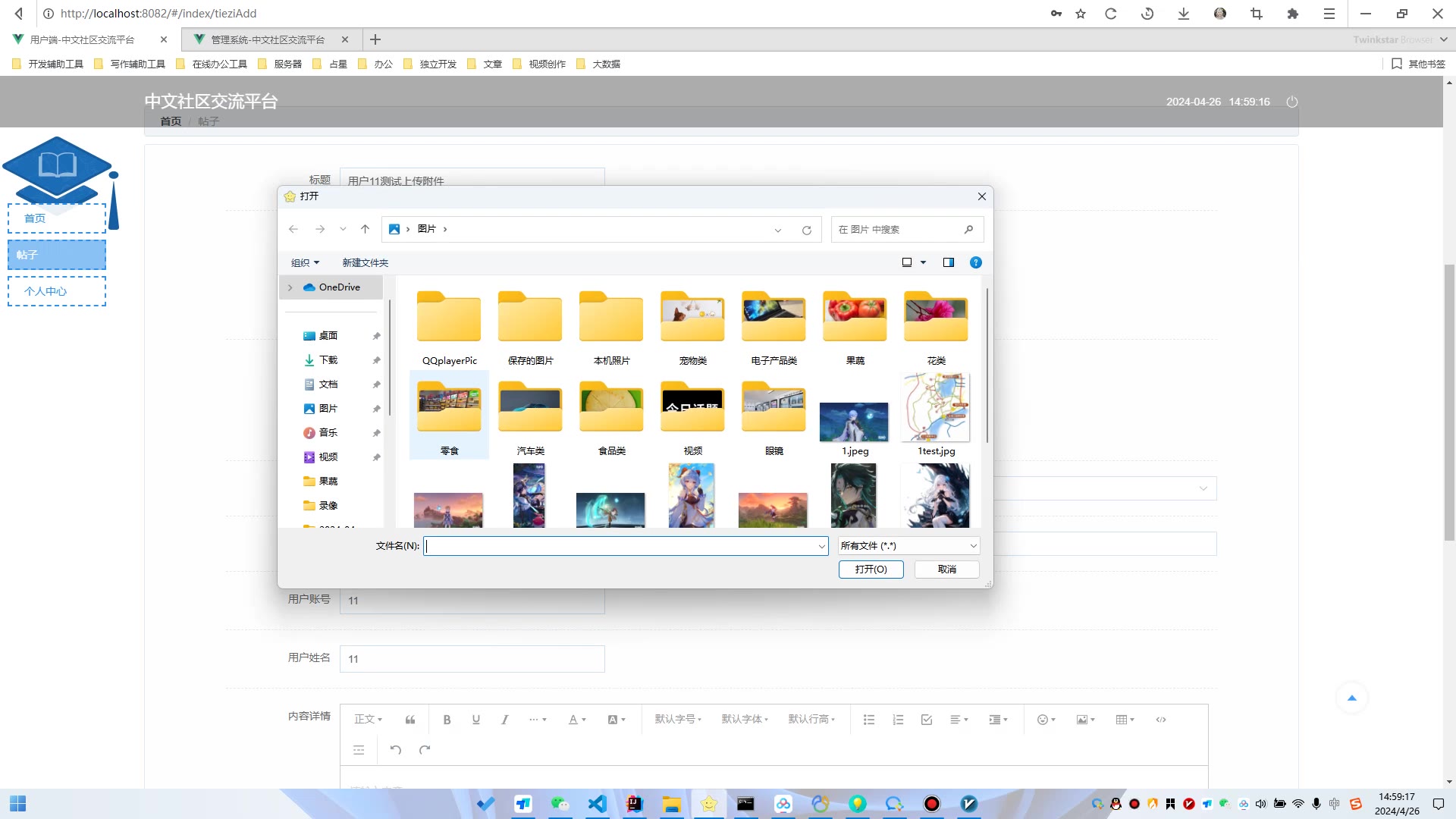Click the refresh icon in file dialog
This screenshot has height=819, width=1456.
click(807, 230)
